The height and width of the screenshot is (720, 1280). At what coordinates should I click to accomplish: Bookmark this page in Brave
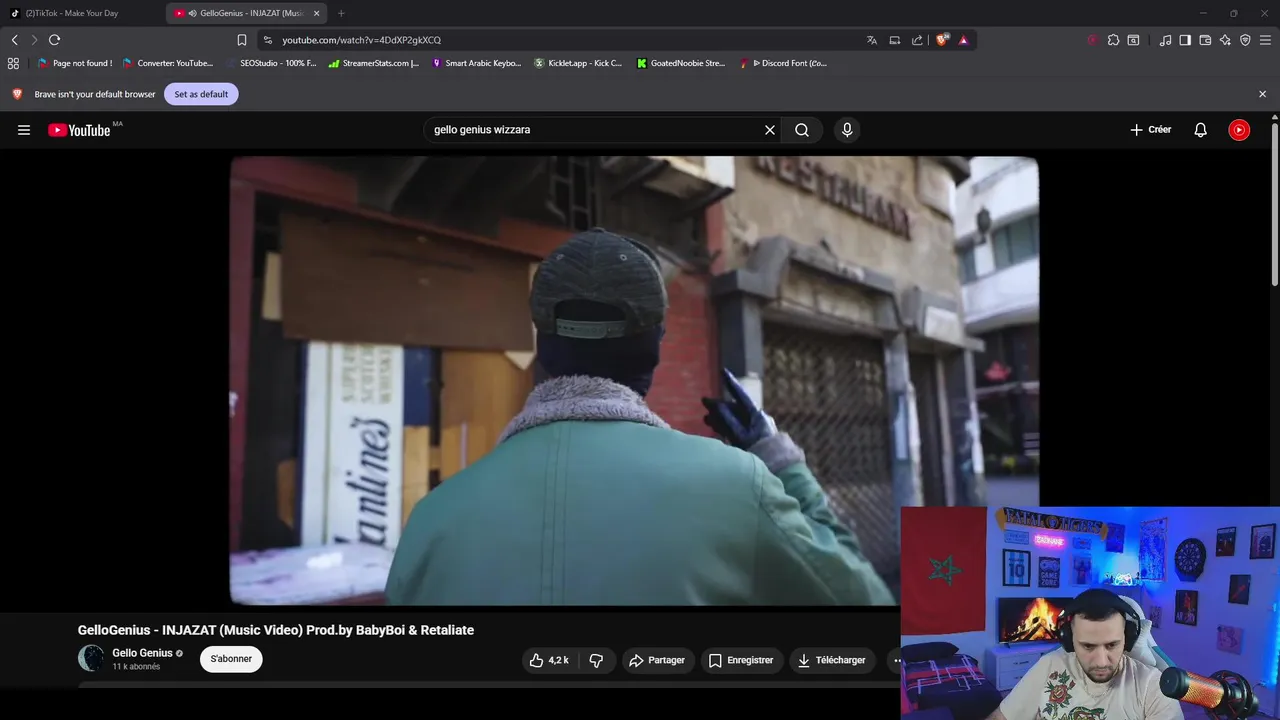pos(242,40)
